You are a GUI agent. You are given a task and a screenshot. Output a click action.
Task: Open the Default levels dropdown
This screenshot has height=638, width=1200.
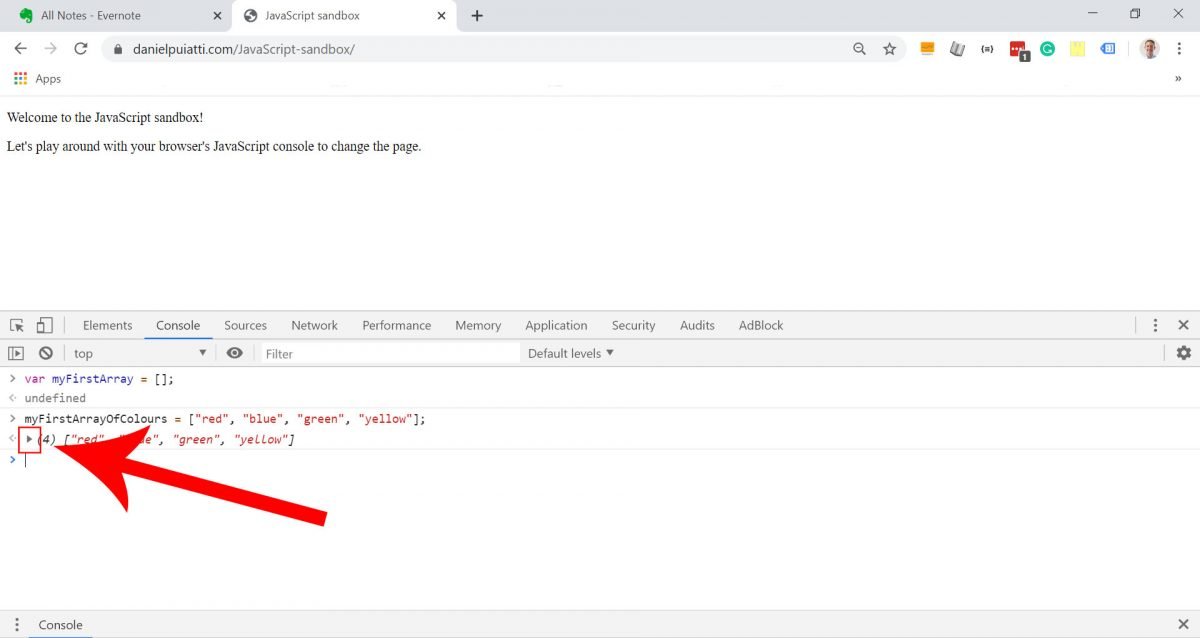[571, 353]
